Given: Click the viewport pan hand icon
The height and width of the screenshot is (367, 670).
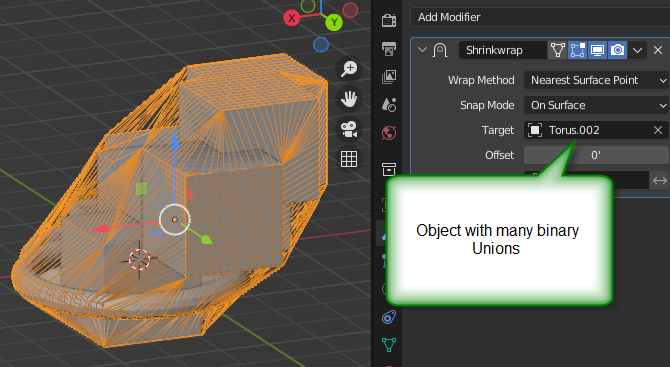Looking at the screenshot, I should click(349, 99).
